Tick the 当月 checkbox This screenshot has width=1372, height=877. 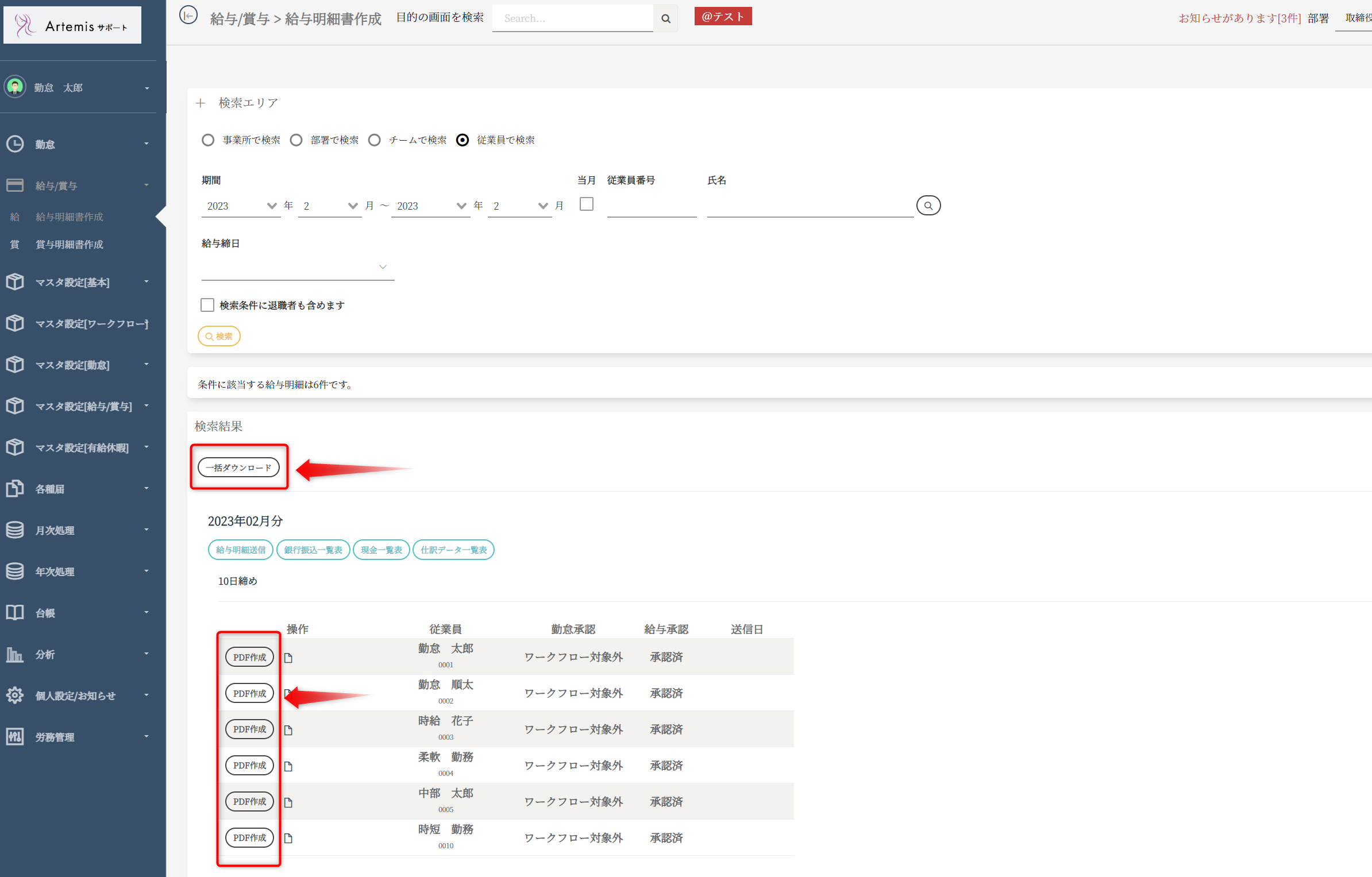click(x=586, y=204)
